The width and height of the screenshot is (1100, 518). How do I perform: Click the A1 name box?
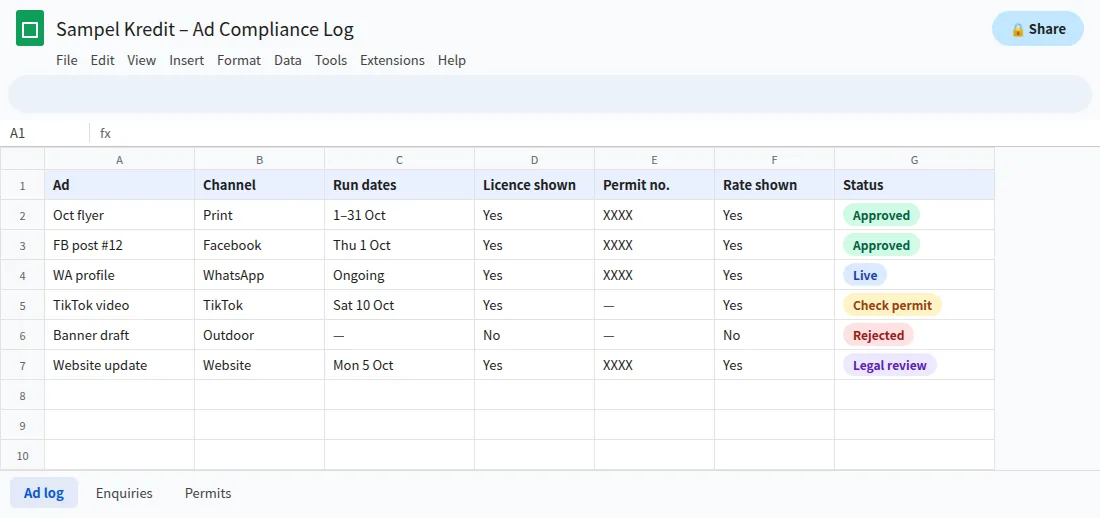45,133
